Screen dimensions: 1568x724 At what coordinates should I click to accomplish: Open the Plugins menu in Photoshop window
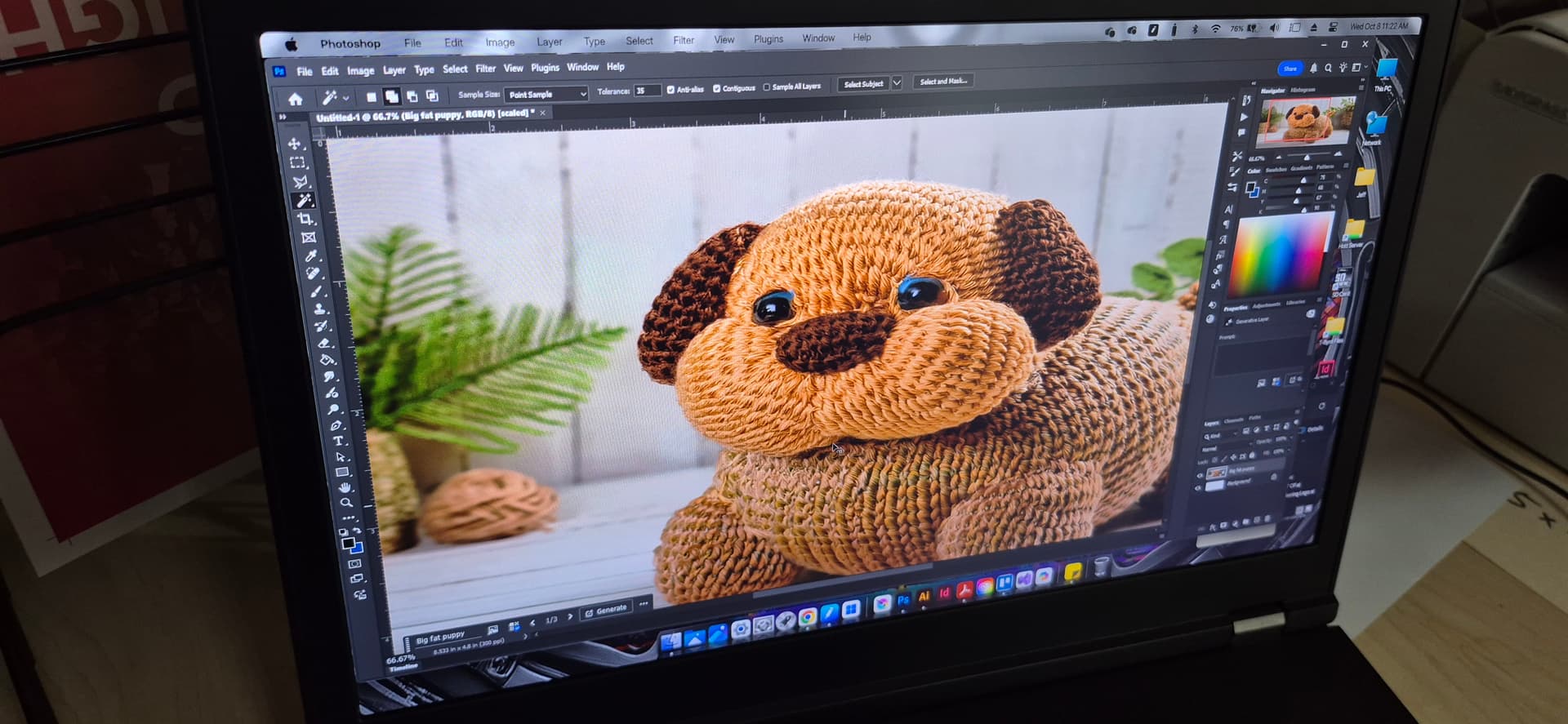click(545, 68)
